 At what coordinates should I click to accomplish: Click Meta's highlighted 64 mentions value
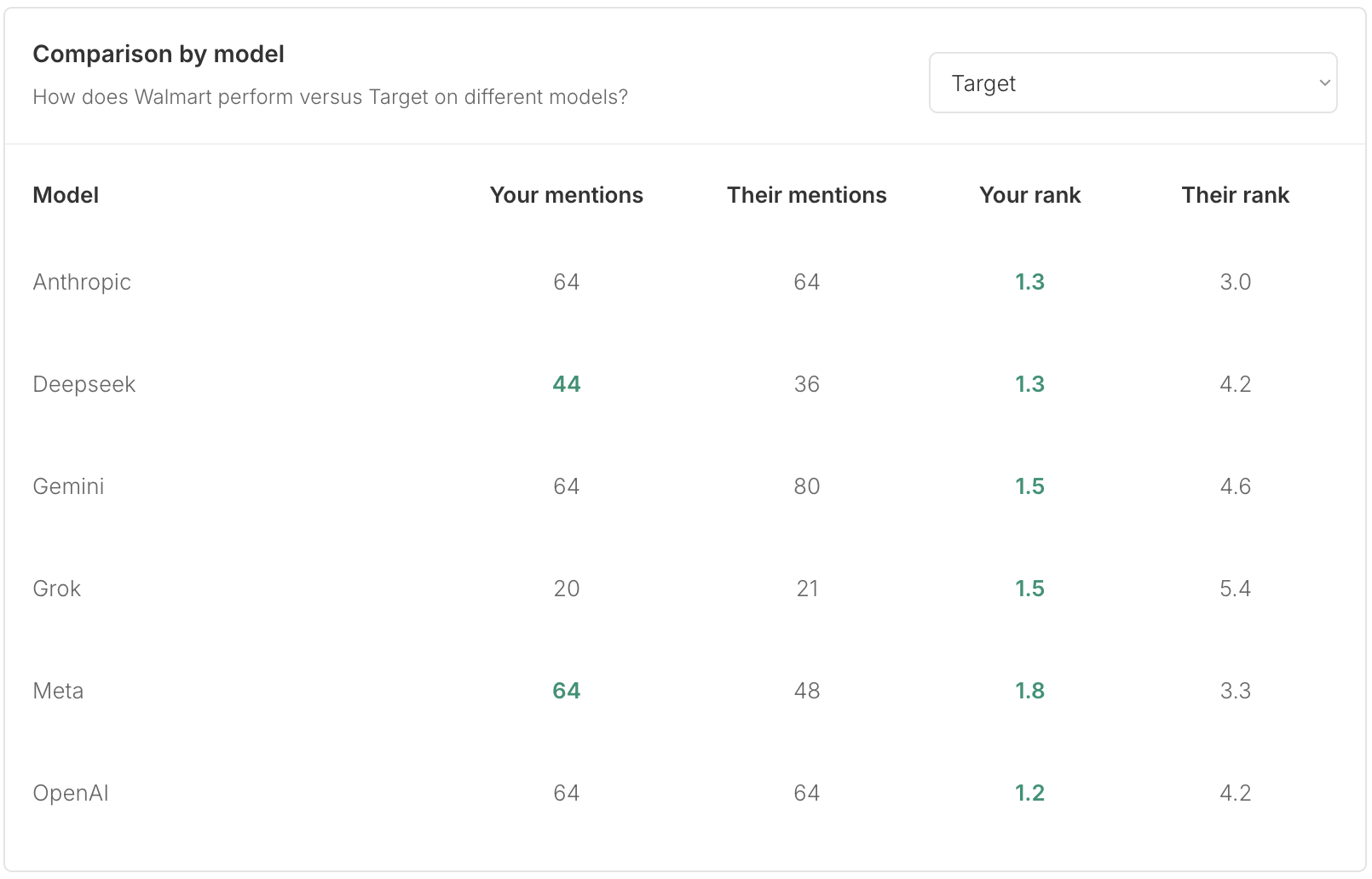[x=566, y=691]
